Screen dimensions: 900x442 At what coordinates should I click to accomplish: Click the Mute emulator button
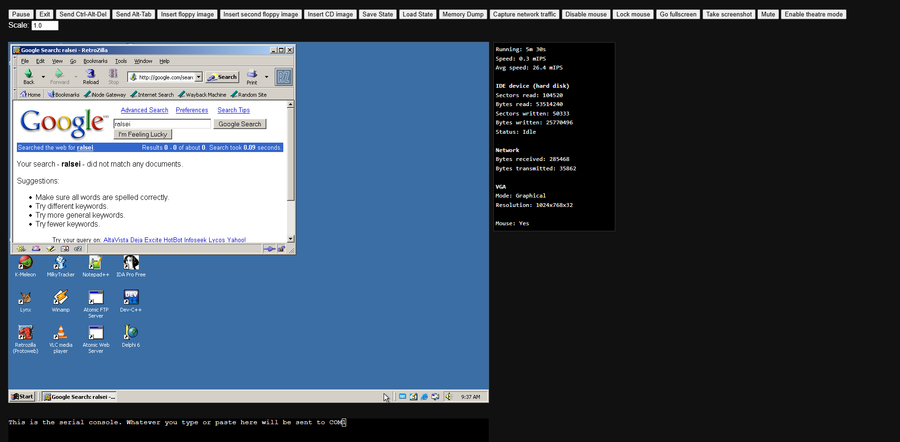[x=767, y=14]
